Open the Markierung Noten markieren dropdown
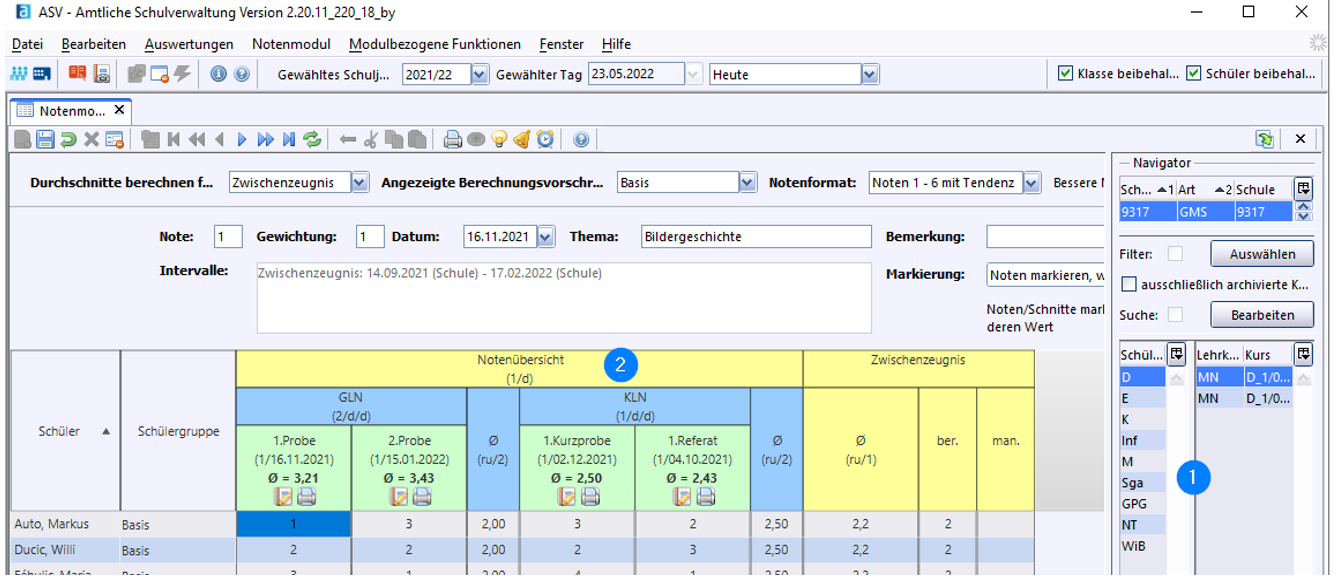Screen dimensions: 1340x583 (1046, 275)
